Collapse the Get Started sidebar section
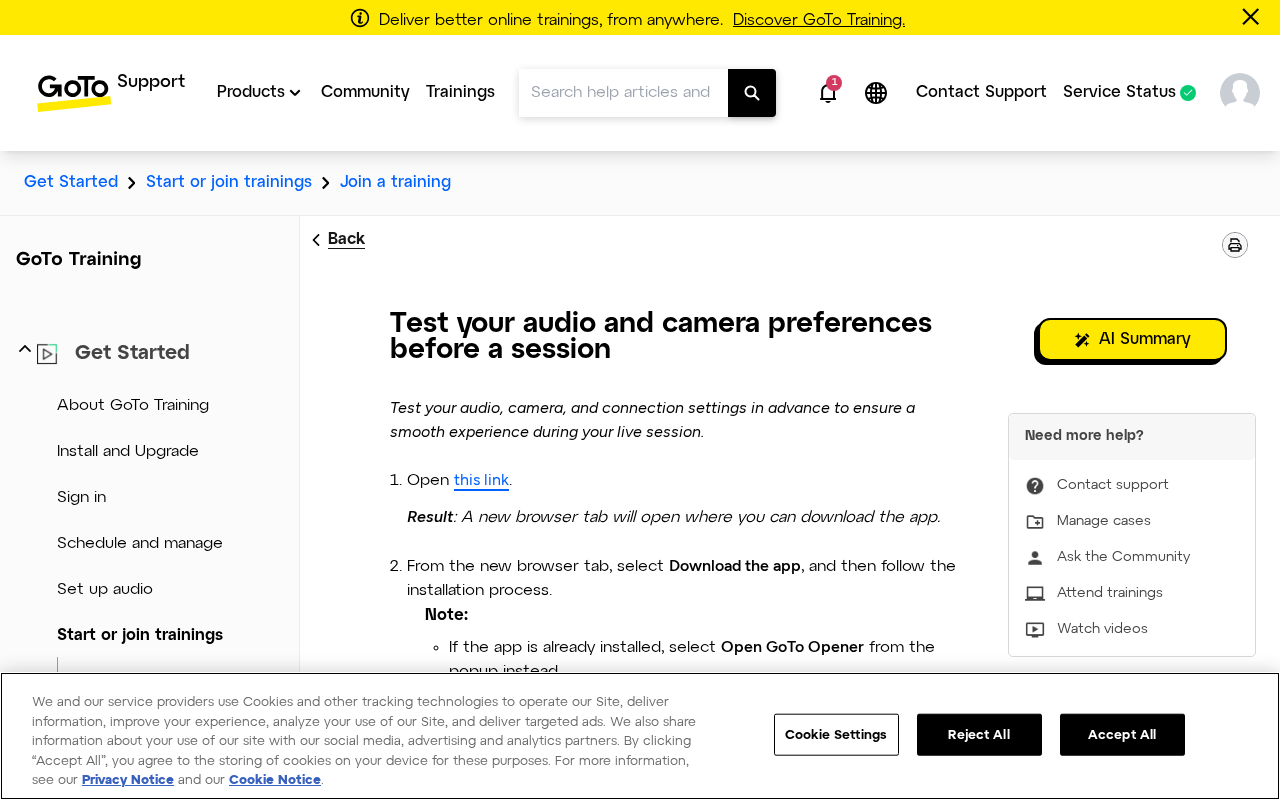The width and height of the screenshot is (1280, 800). 25,349
